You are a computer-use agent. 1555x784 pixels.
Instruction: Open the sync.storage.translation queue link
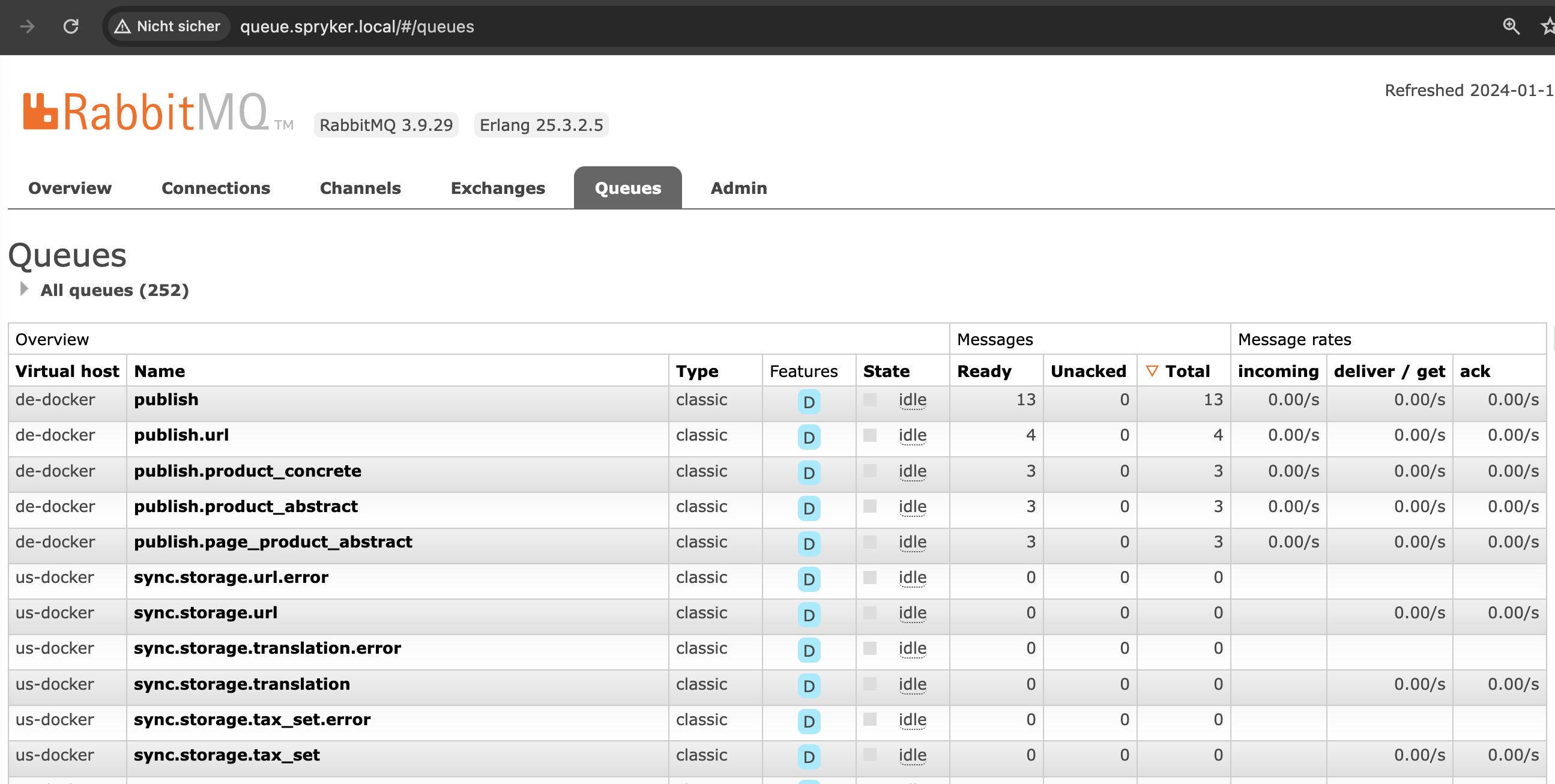tap(242, 685)
